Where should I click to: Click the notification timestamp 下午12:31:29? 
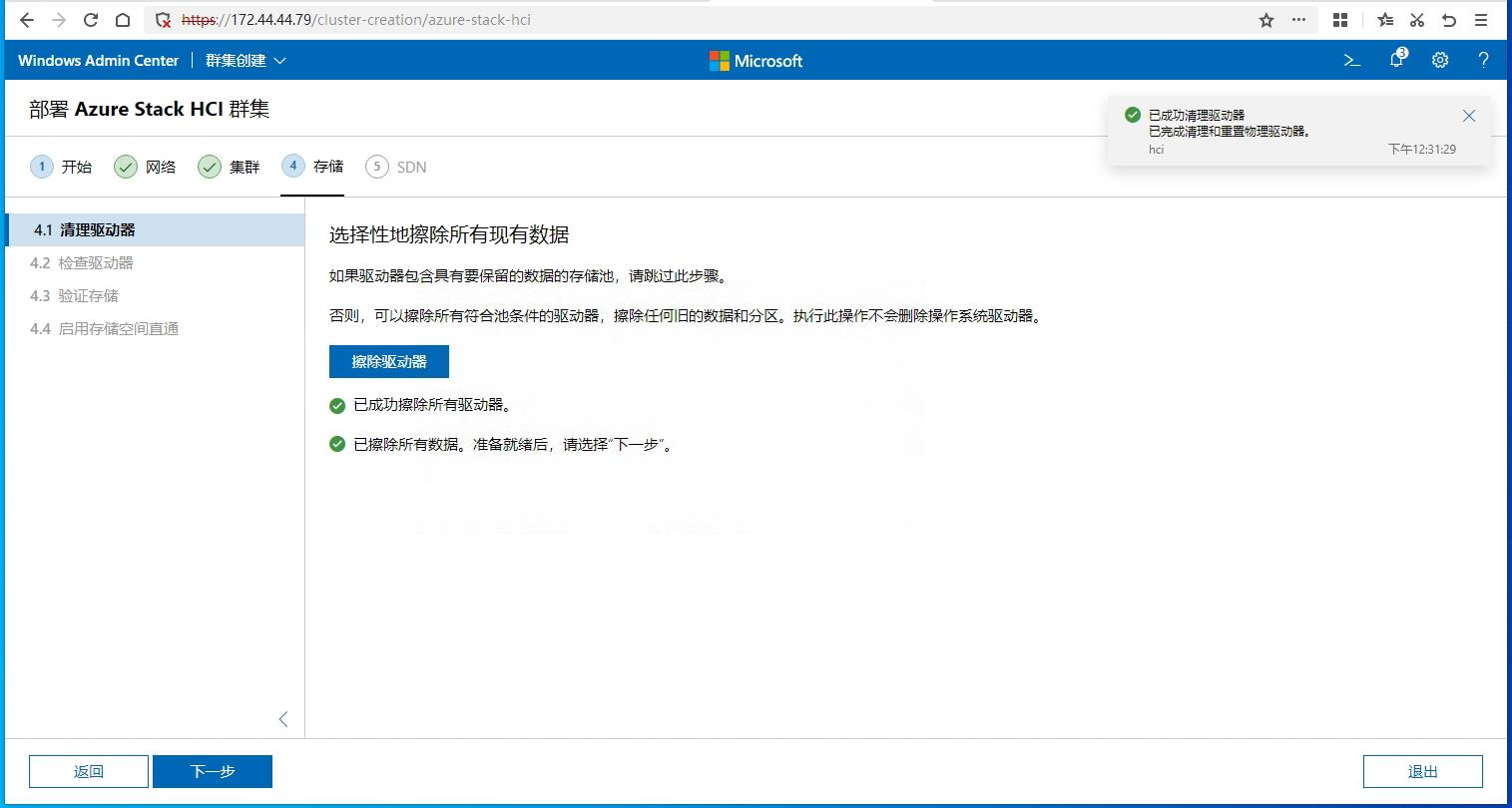tap(1422, 149)
